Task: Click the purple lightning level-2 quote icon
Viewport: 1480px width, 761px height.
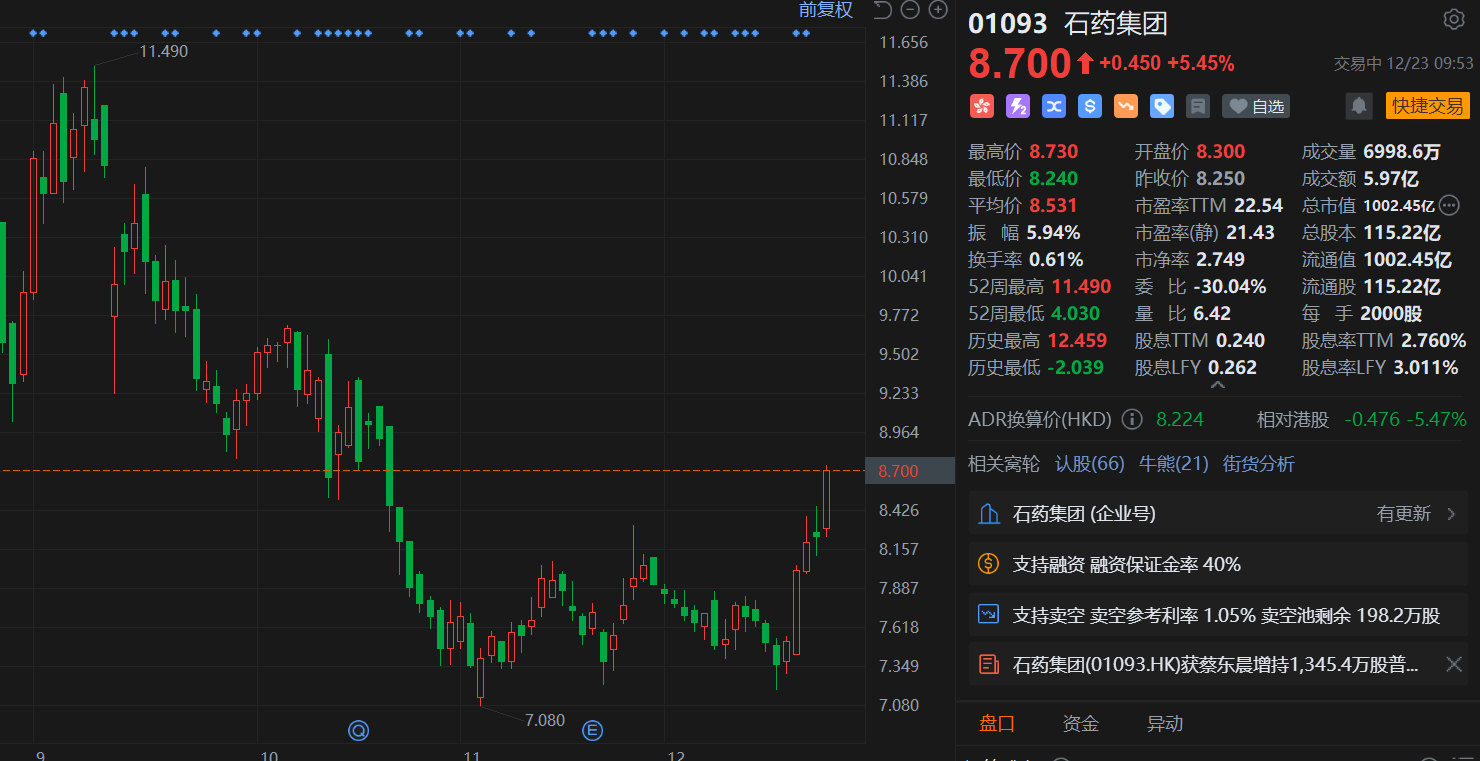Action: coord(1017,106)
